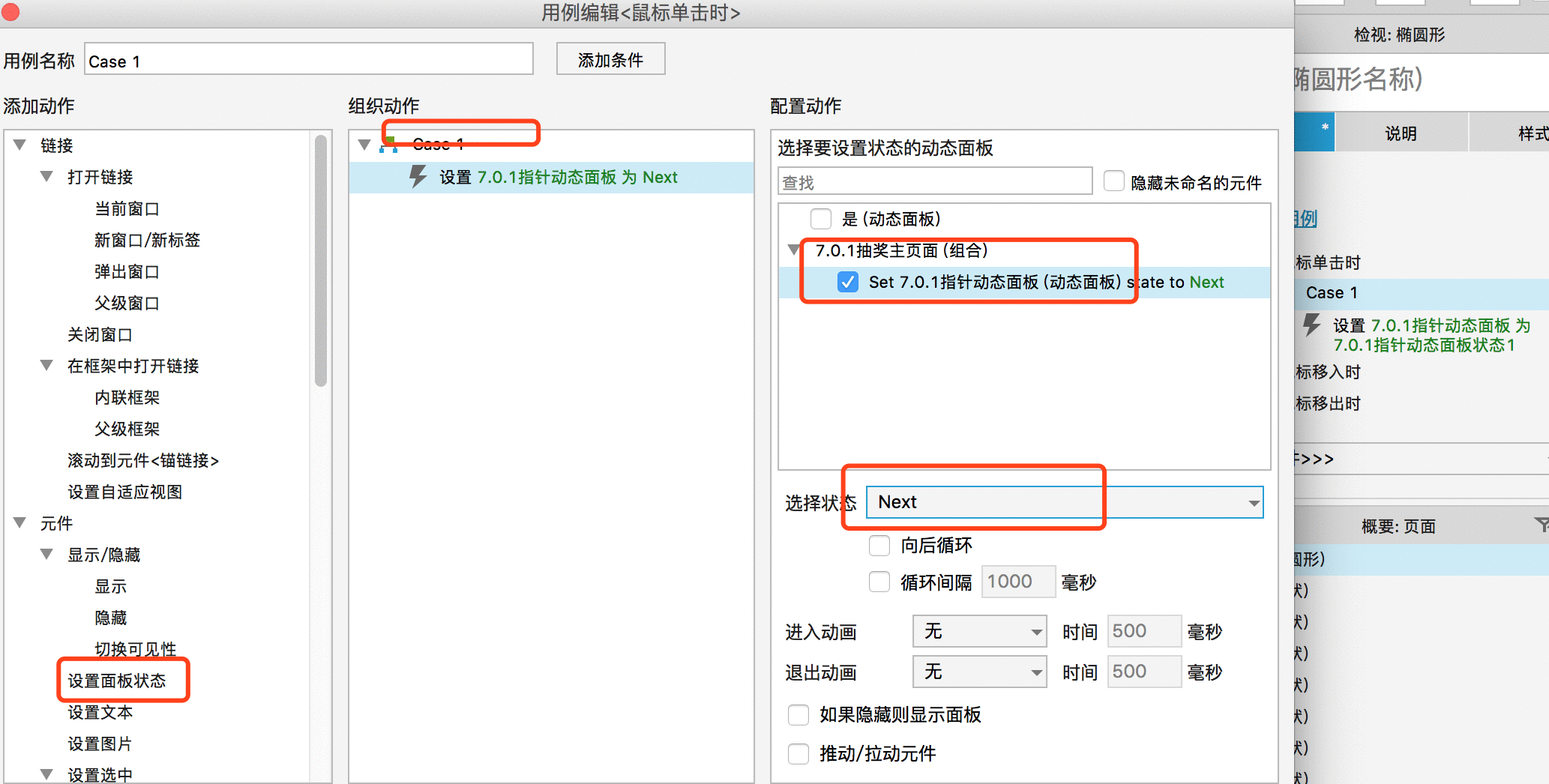Click the 概要: 页面 panel header
Screen dimensions: 1549x784
coord(1398,526)
